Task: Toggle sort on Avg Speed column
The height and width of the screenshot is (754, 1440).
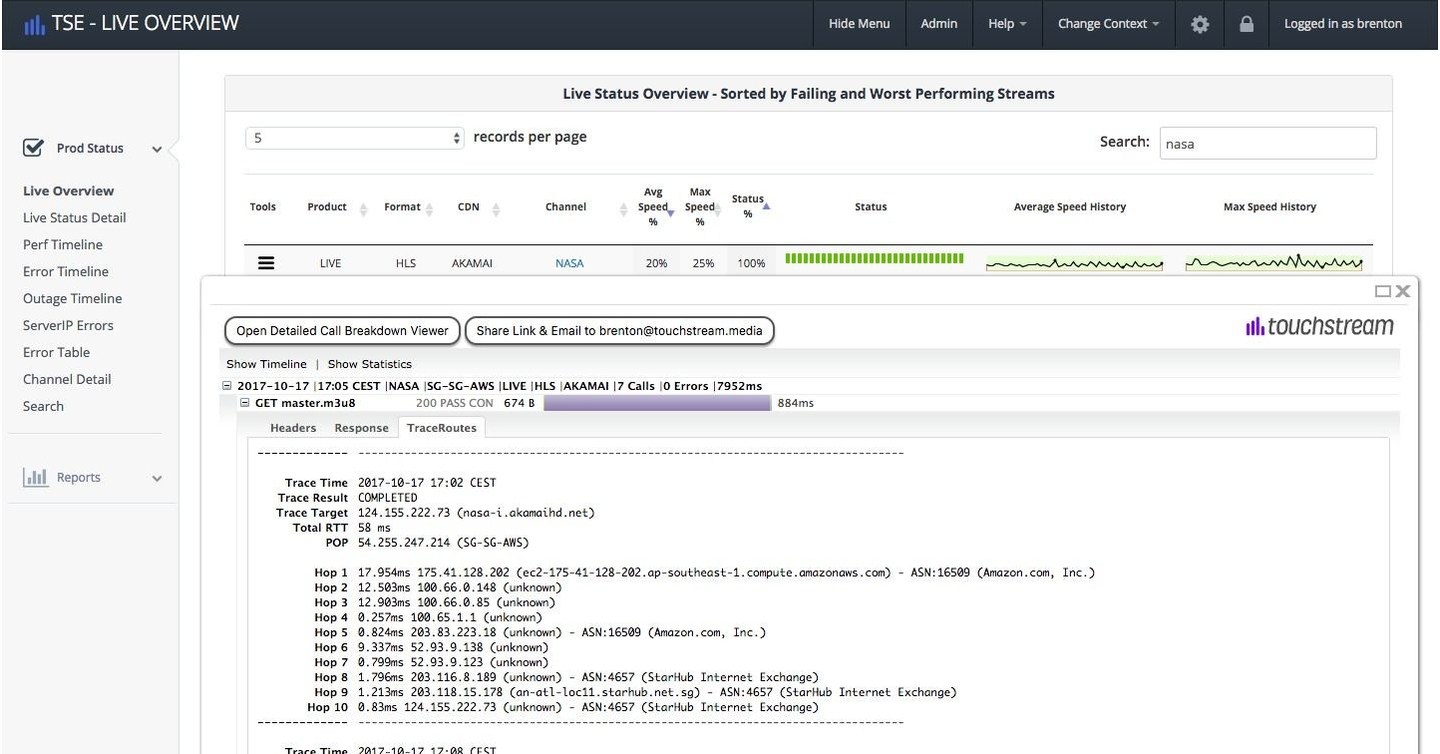Action: coord(653,206)
